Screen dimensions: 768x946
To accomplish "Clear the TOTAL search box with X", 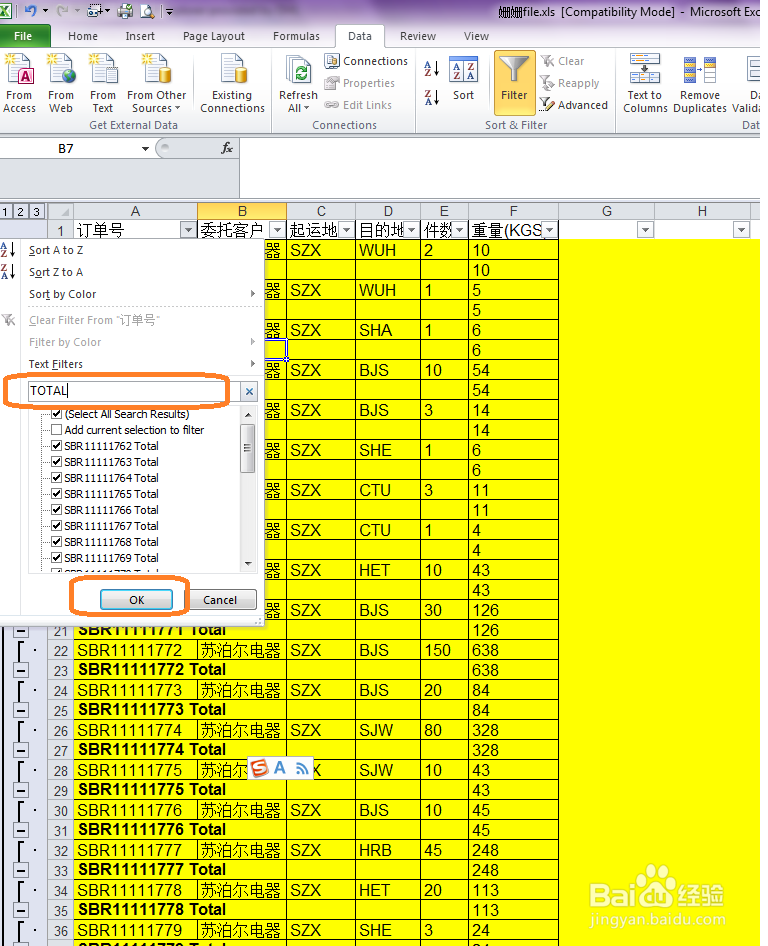I will (x=249, y=392).
